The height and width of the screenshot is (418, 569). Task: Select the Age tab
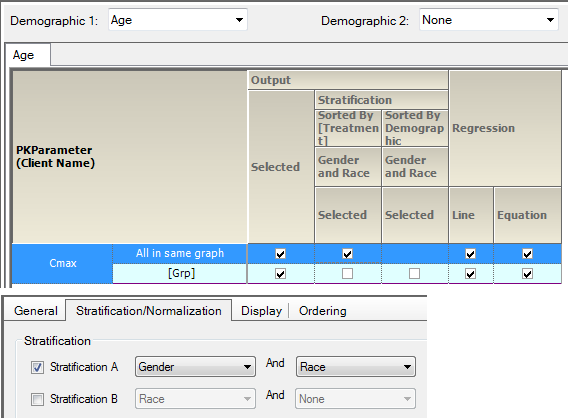tap(28, 55)
